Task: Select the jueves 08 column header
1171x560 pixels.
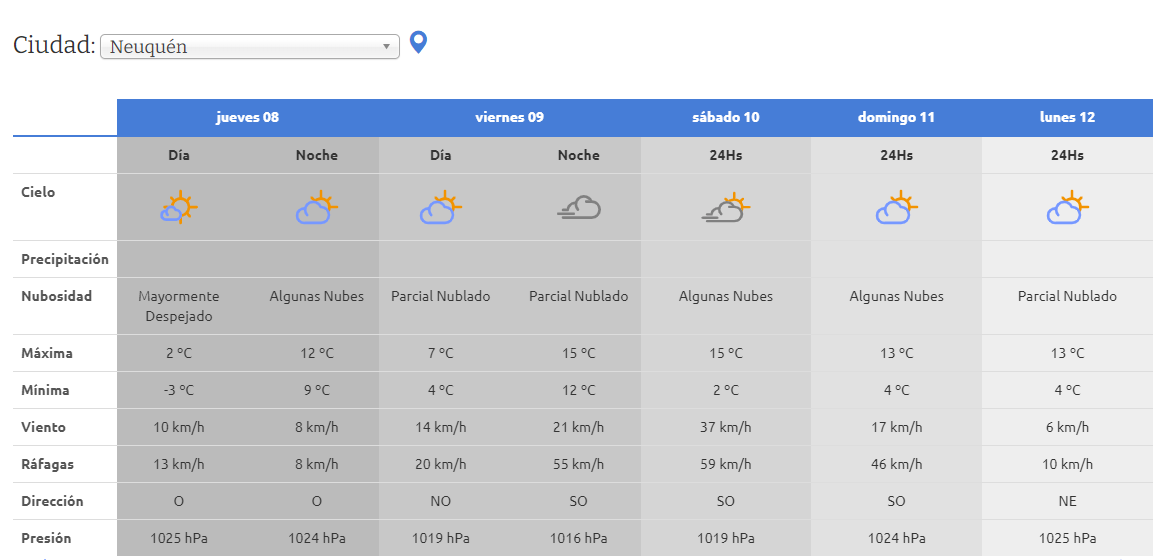Action: pos(247,117)
